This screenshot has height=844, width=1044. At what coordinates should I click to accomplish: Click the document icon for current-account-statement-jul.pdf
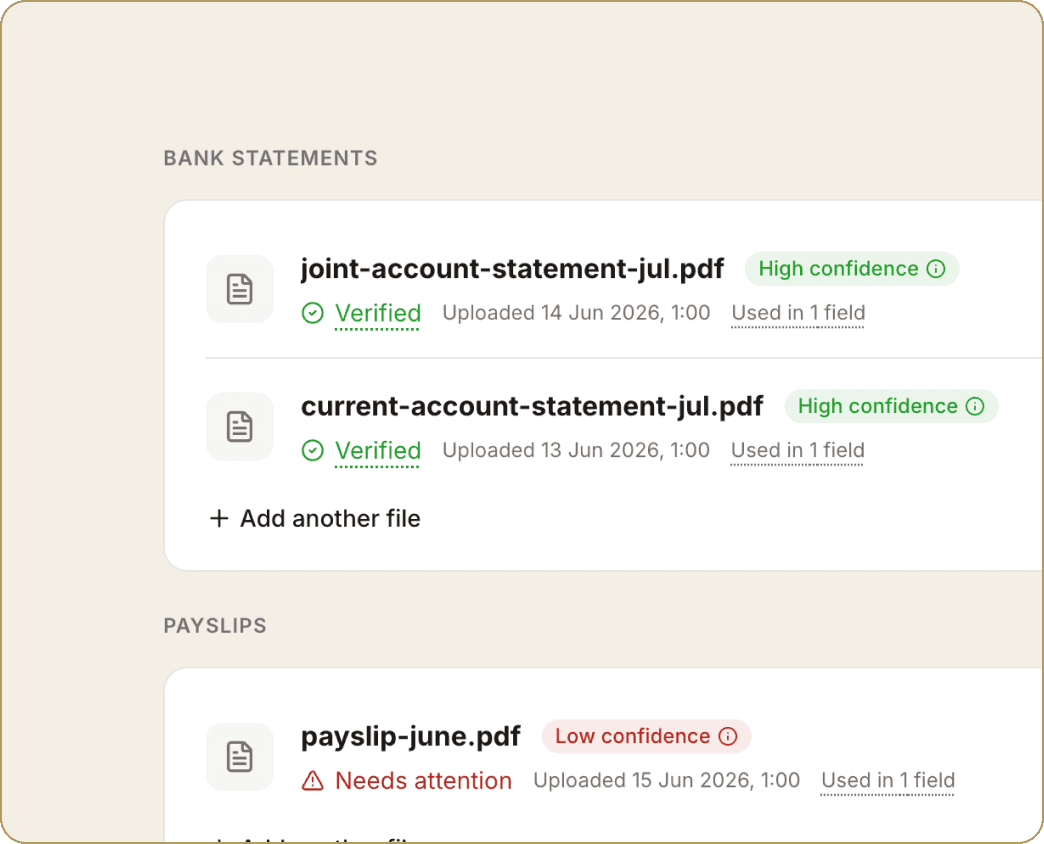click(240, 427)
